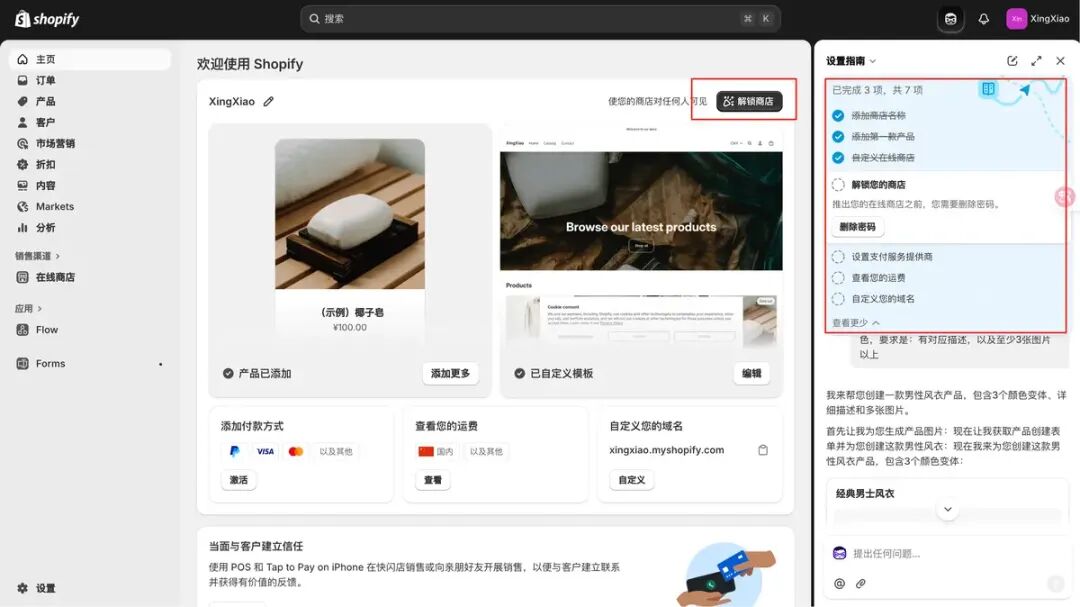
Task: Start new chat compose icon in guide panel
Action: tap(1012, 61)
